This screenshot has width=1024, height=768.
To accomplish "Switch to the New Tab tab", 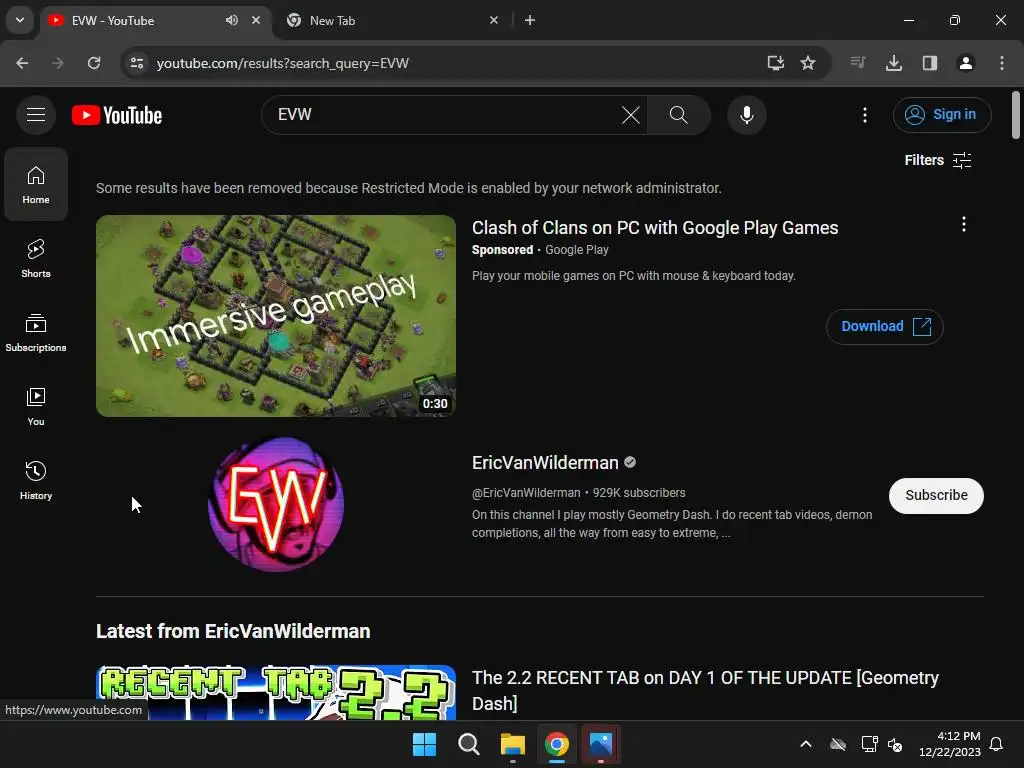I will click(392, 20).
